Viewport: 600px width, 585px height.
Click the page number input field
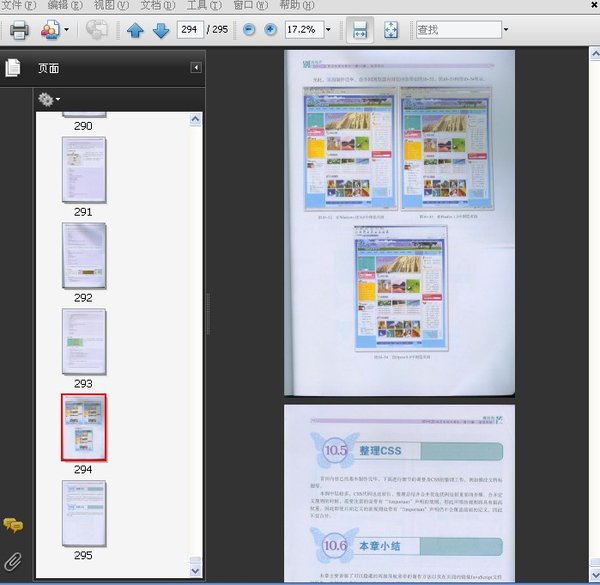click(x=189, y=30)
